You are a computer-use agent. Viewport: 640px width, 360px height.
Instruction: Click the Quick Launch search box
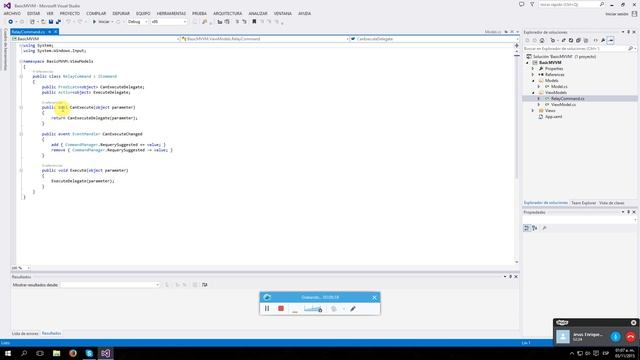571,4
